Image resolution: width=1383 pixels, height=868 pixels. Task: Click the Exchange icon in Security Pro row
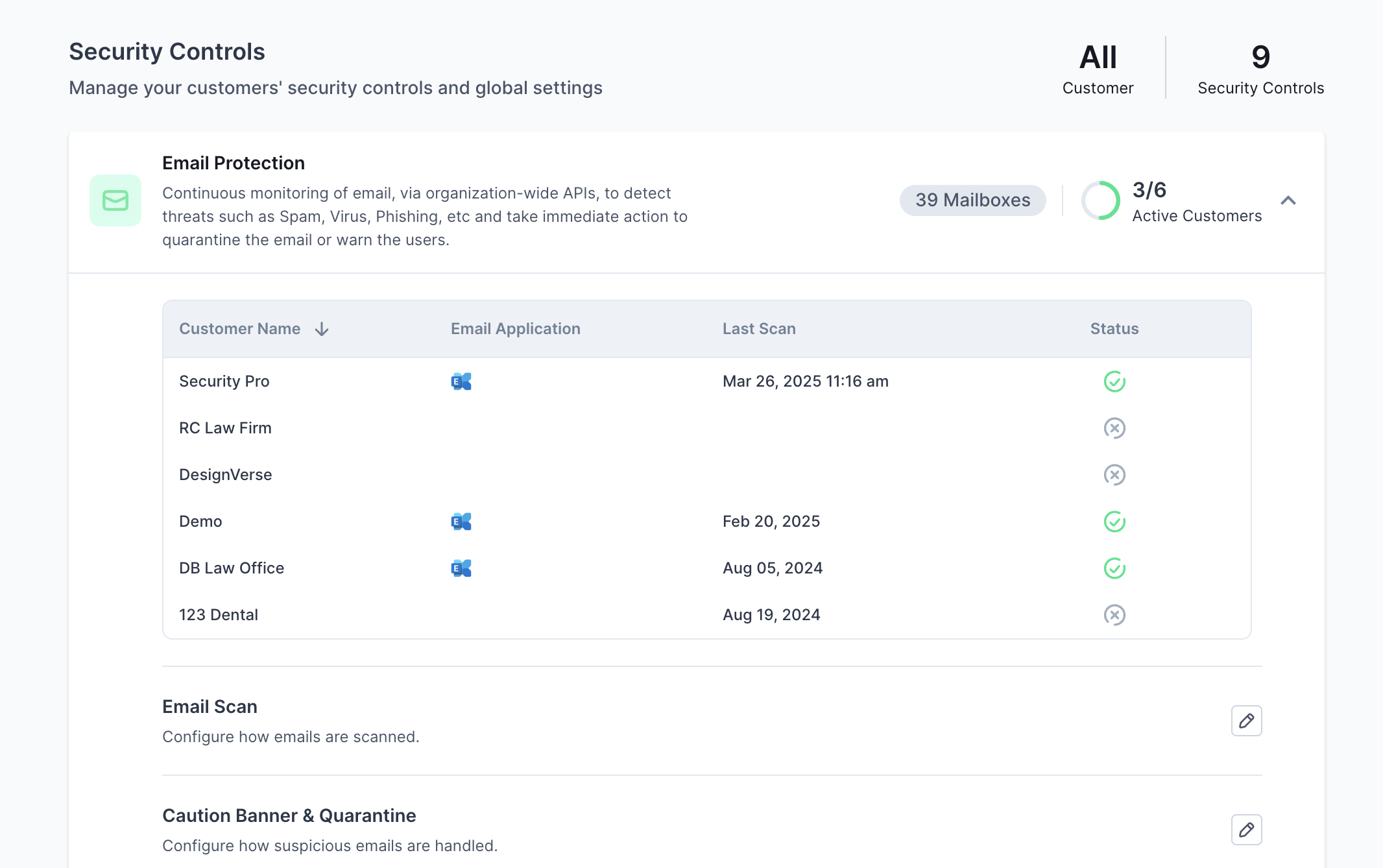[461, 381]
